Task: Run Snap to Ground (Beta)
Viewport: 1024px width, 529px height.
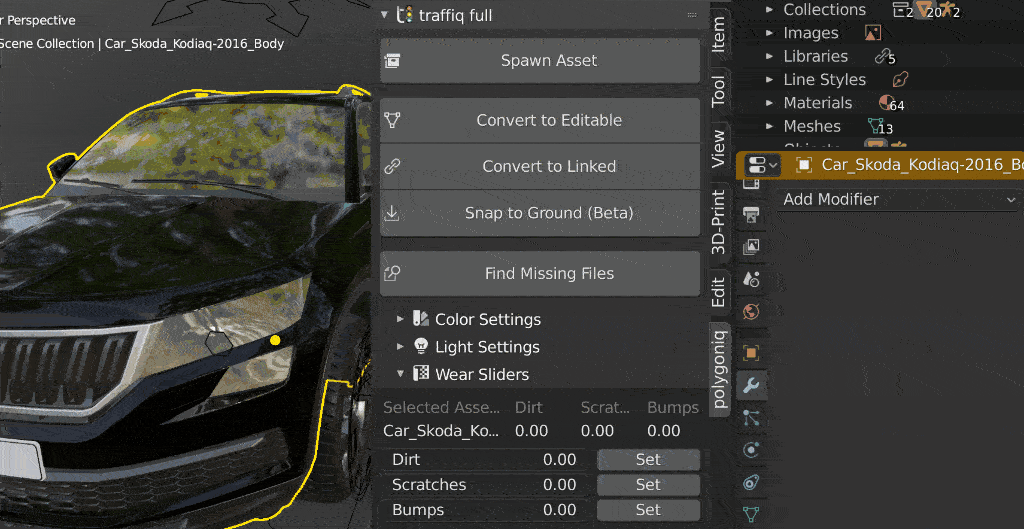Action: tap(540, 213)
